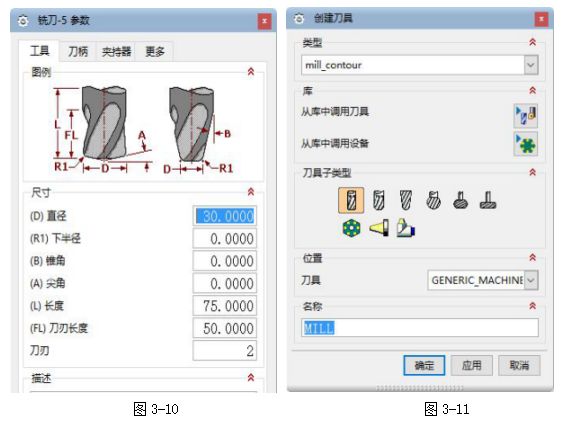Click the (R1) 下半径 field

point(225,239)
